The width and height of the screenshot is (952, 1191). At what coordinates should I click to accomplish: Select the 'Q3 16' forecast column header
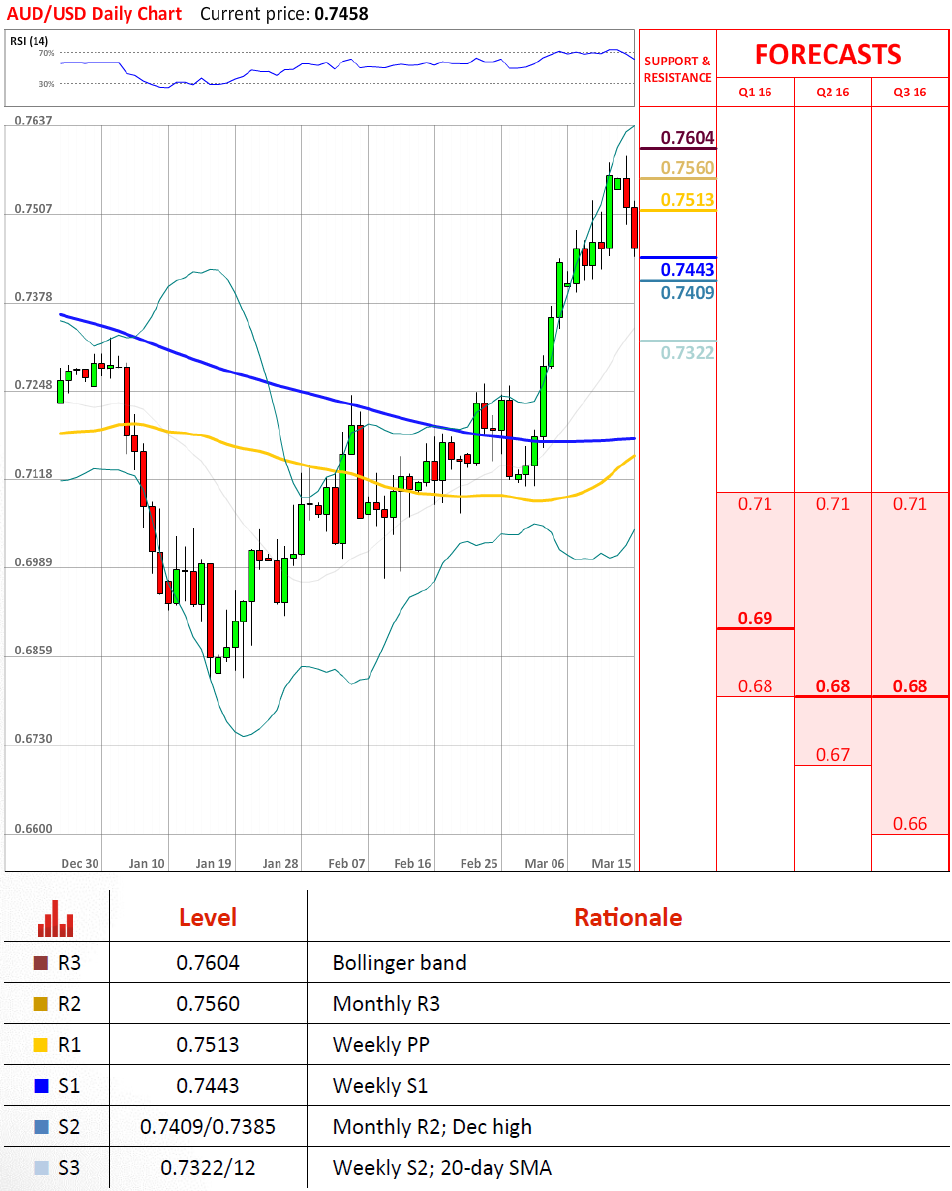(909, 92)
